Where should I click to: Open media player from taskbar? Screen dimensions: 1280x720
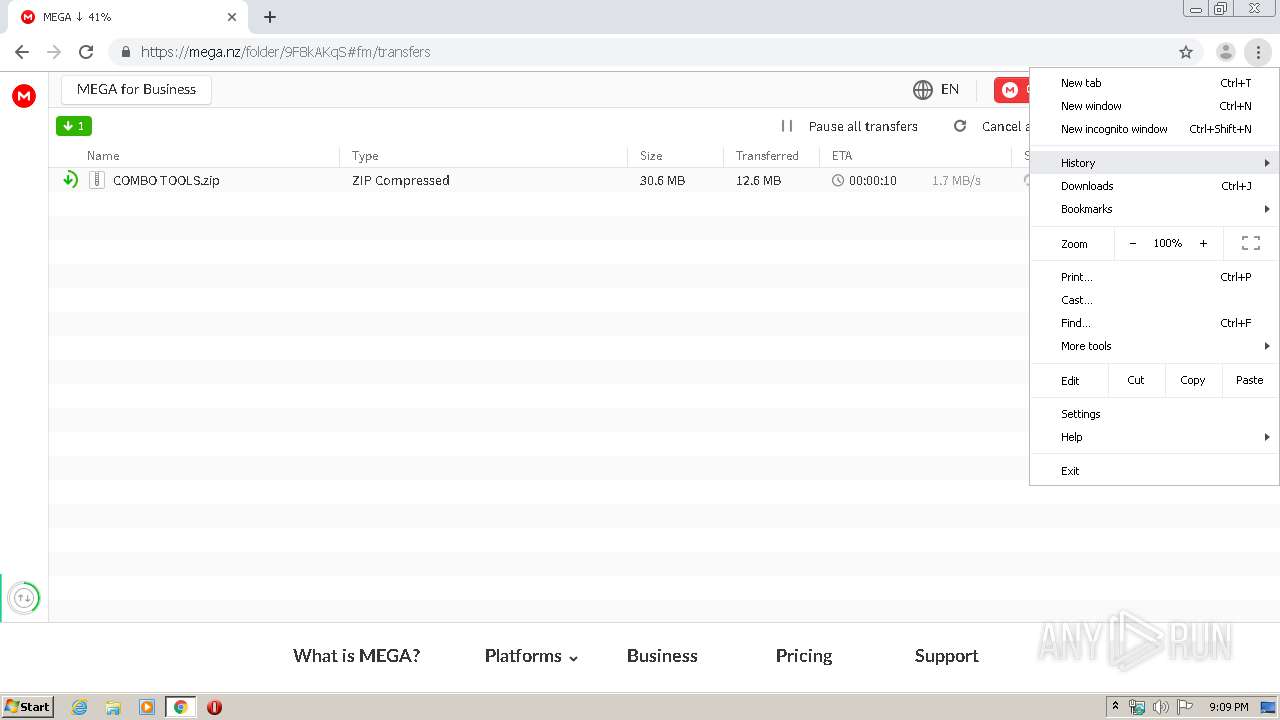[147, 707]
